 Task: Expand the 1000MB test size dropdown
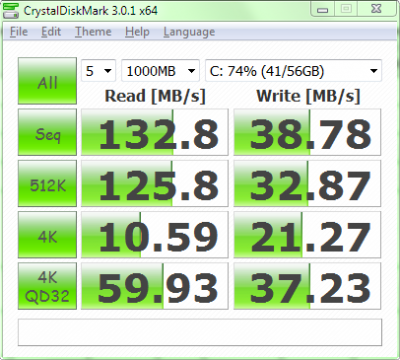pos(160,71)
